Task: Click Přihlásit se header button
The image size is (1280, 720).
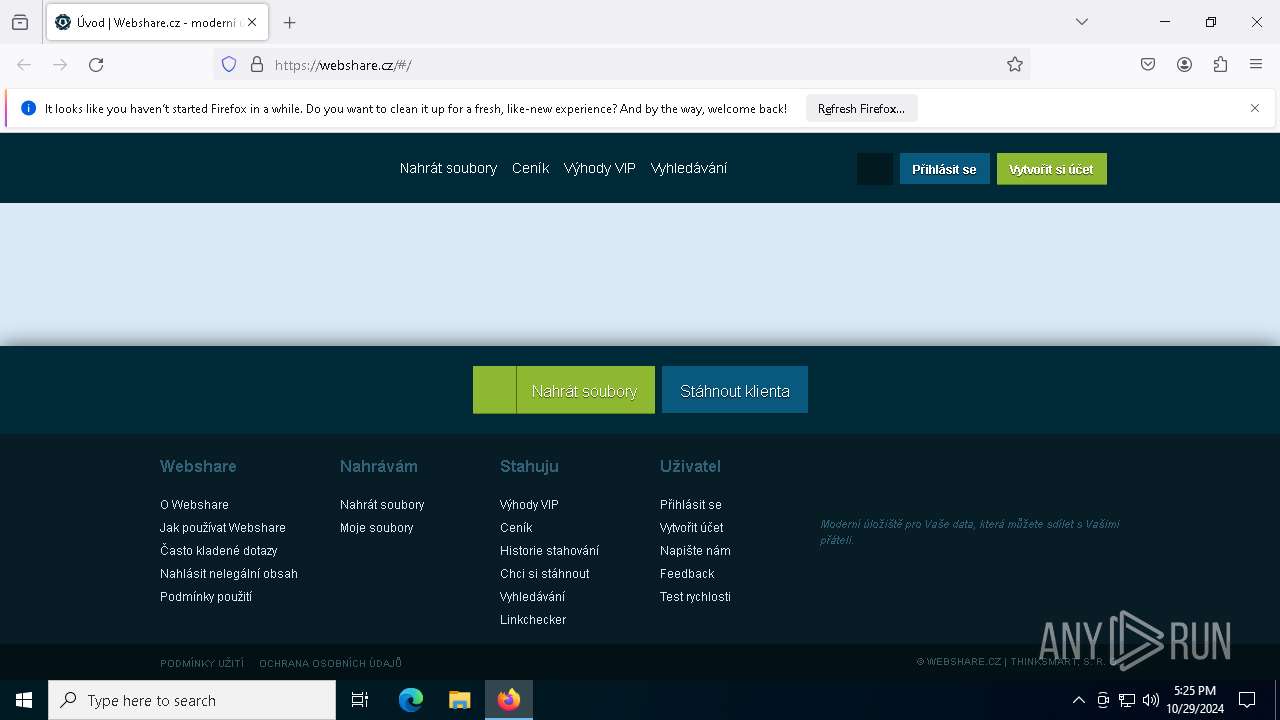Action: point(944,169)
